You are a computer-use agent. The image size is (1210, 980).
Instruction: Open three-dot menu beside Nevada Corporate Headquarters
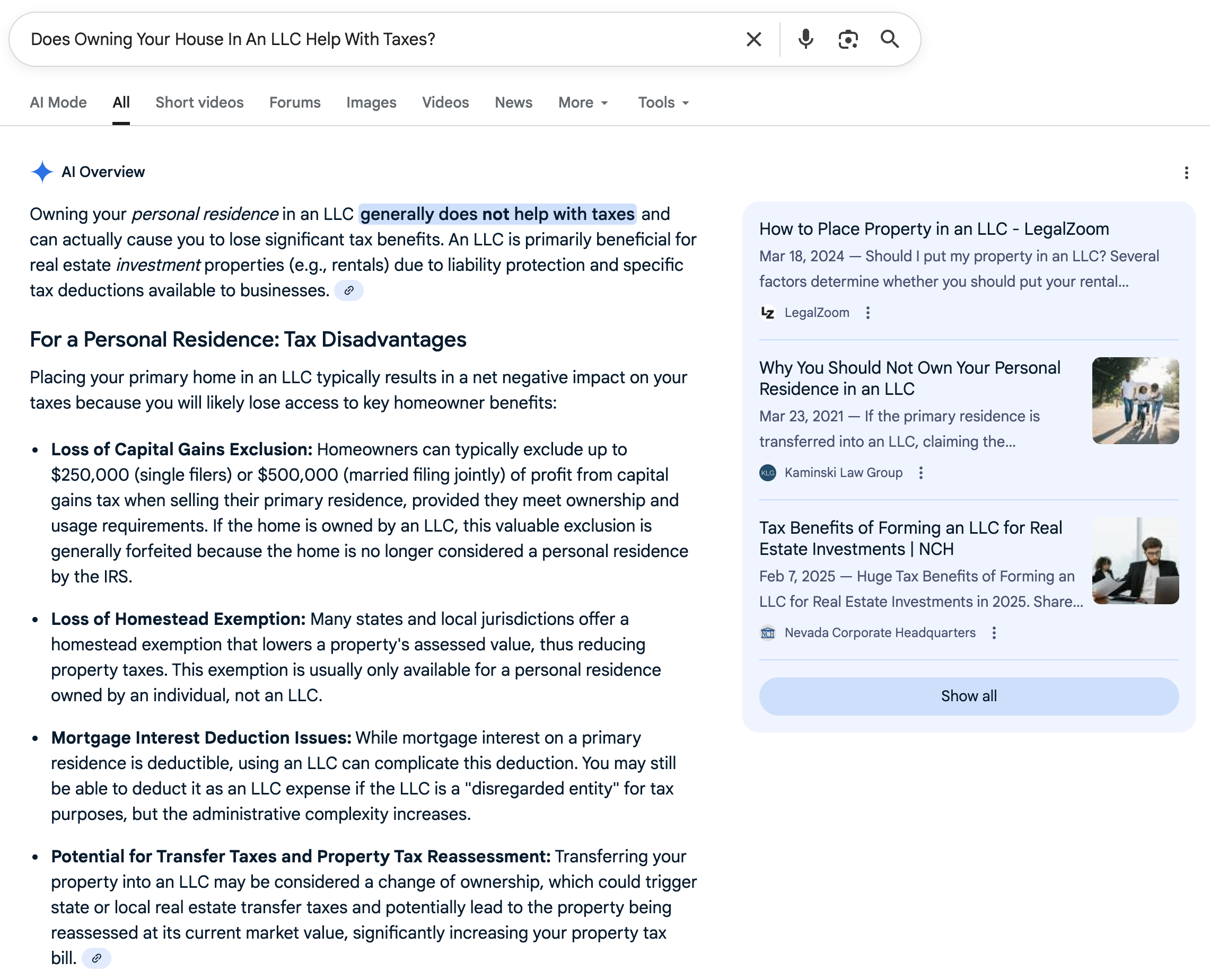click(994, 633)
